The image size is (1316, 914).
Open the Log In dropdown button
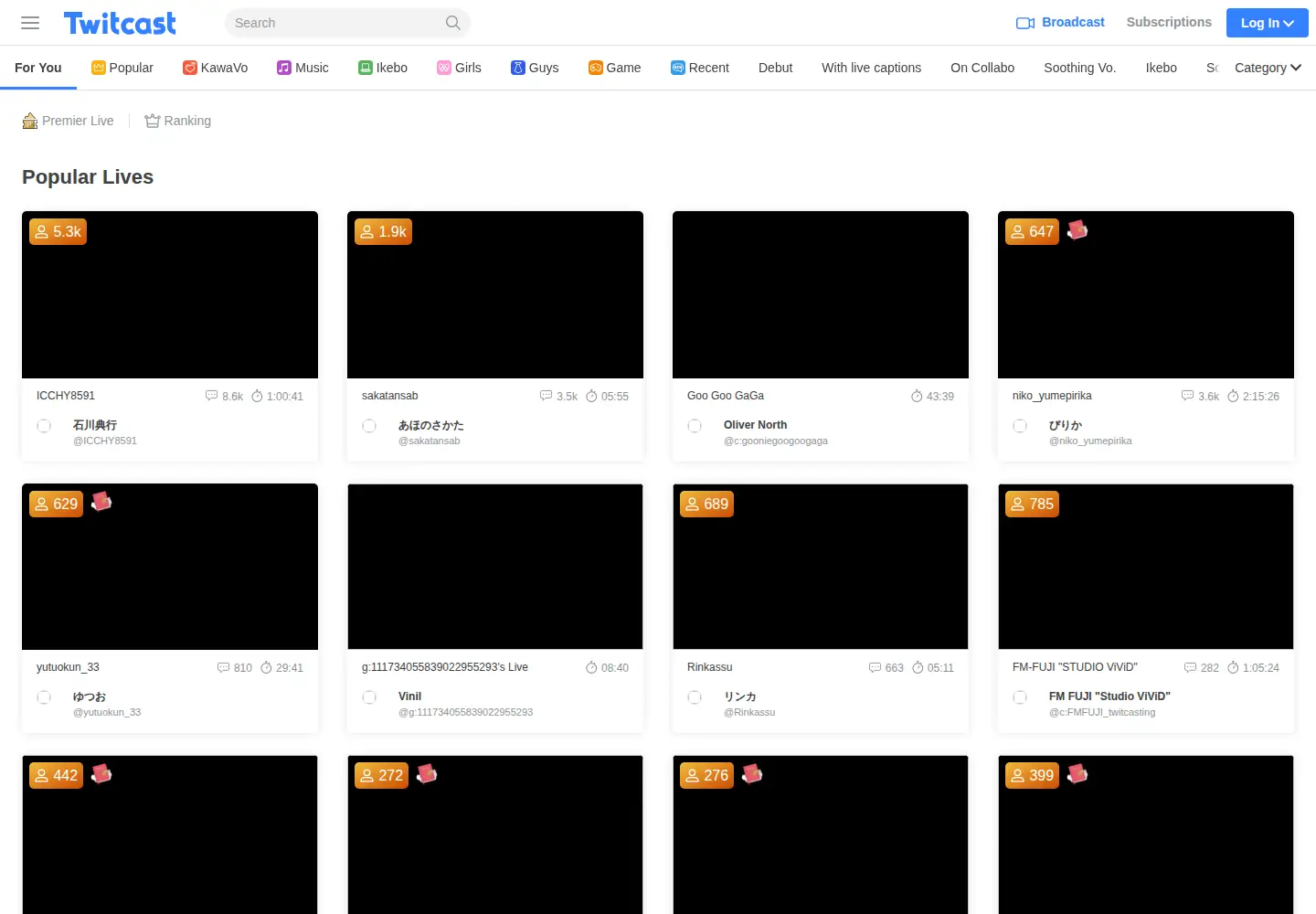[x=1267, y=23]
